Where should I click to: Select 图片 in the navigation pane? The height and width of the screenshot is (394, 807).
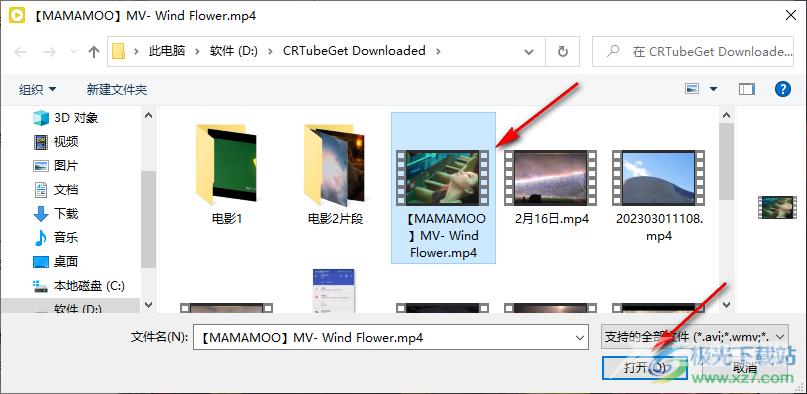point(56,166)
